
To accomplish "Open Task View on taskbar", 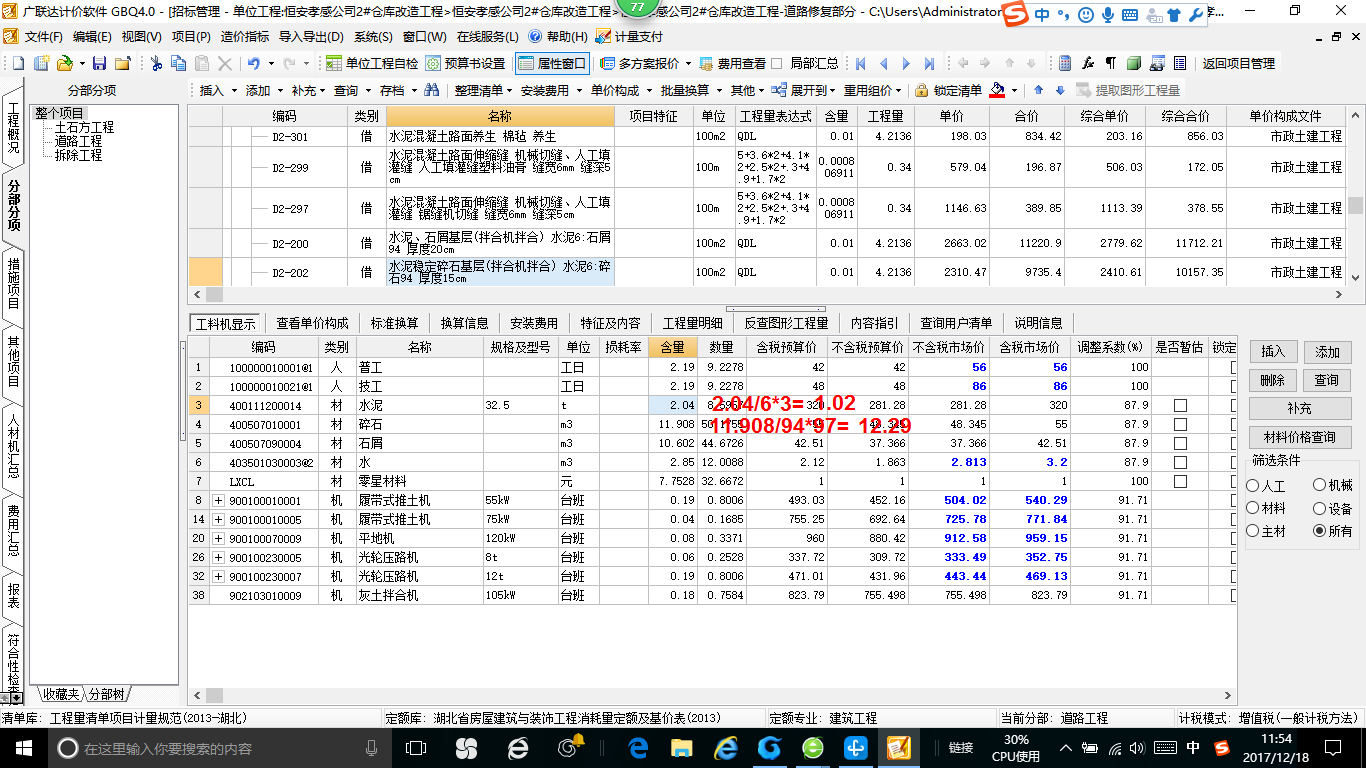I will [416, 747].
